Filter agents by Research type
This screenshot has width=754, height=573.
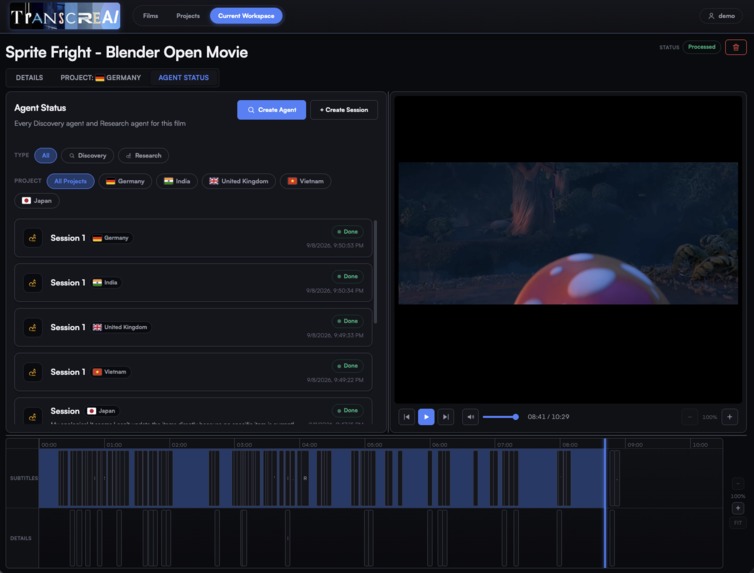tap(143, 155)
